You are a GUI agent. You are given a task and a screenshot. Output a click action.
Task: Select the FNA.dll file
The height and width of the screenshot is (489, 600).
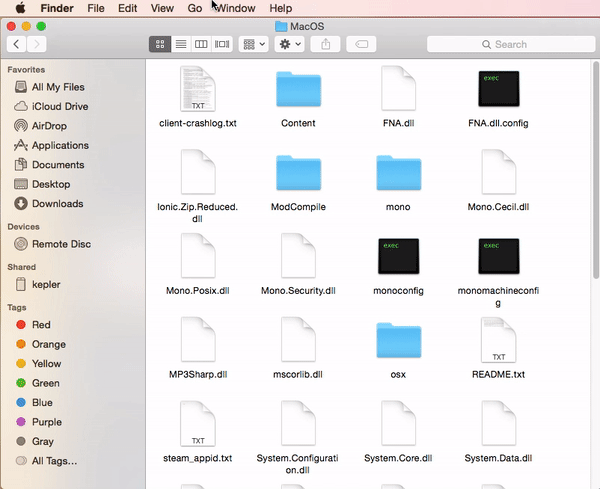(x=398, y=89)
